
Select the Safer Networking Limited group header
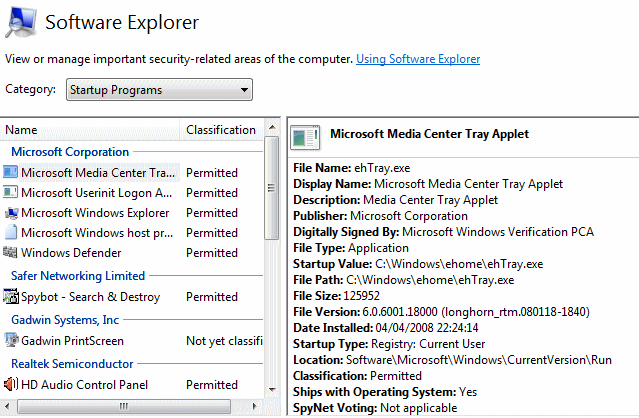click(x=78, y=276)
